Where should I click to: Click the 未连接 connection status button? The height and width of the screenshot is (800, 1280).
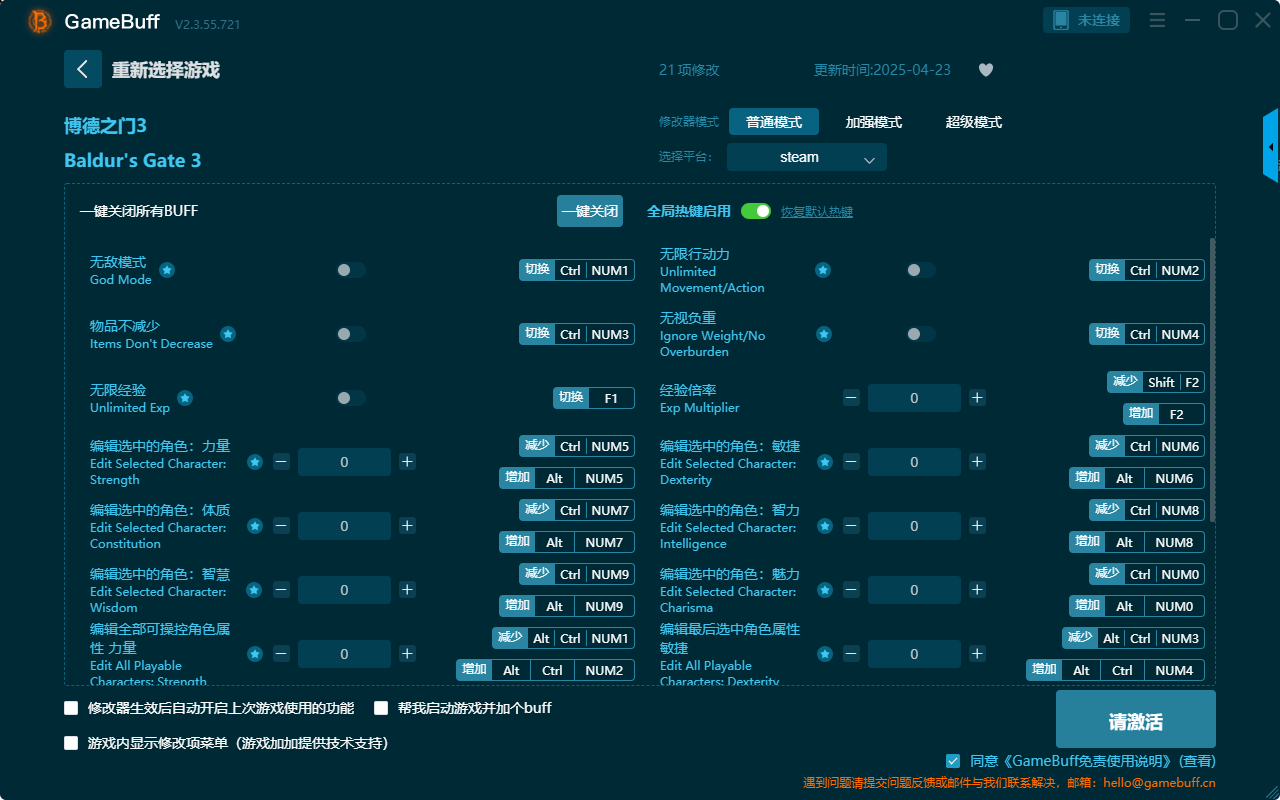pyautogui.click(x=1087, y=20)
